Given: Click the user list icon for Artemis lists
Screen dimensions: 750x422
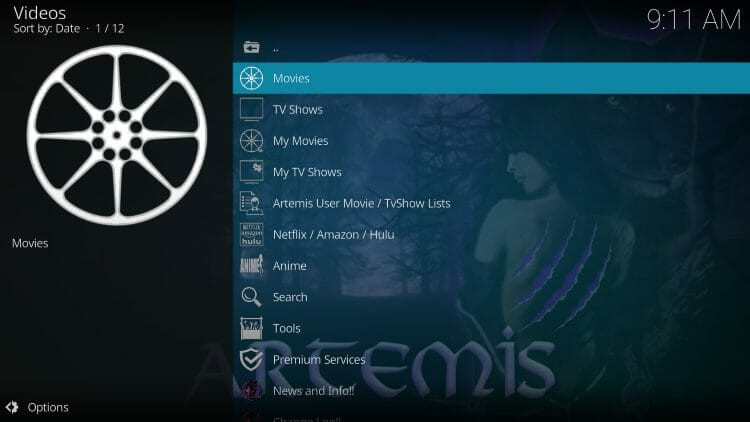Looking at the screenshot, I should click(x=251, y=203).
